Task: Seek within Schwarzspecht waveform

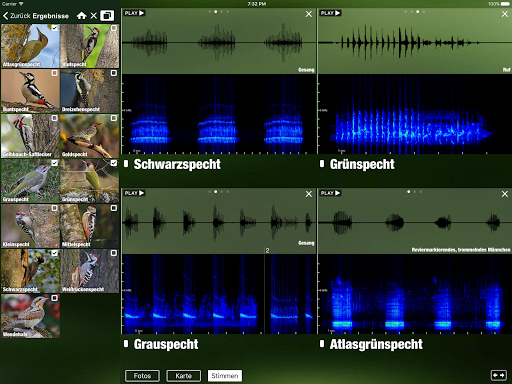Action: point(219,43)
